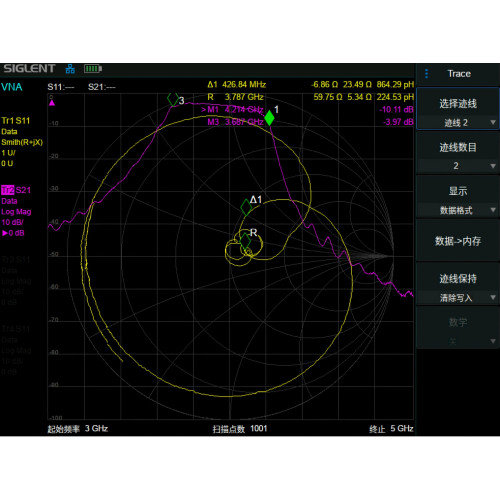
Task: Click the disabled 数学 math dropdown
Action: tap(458, 327)
